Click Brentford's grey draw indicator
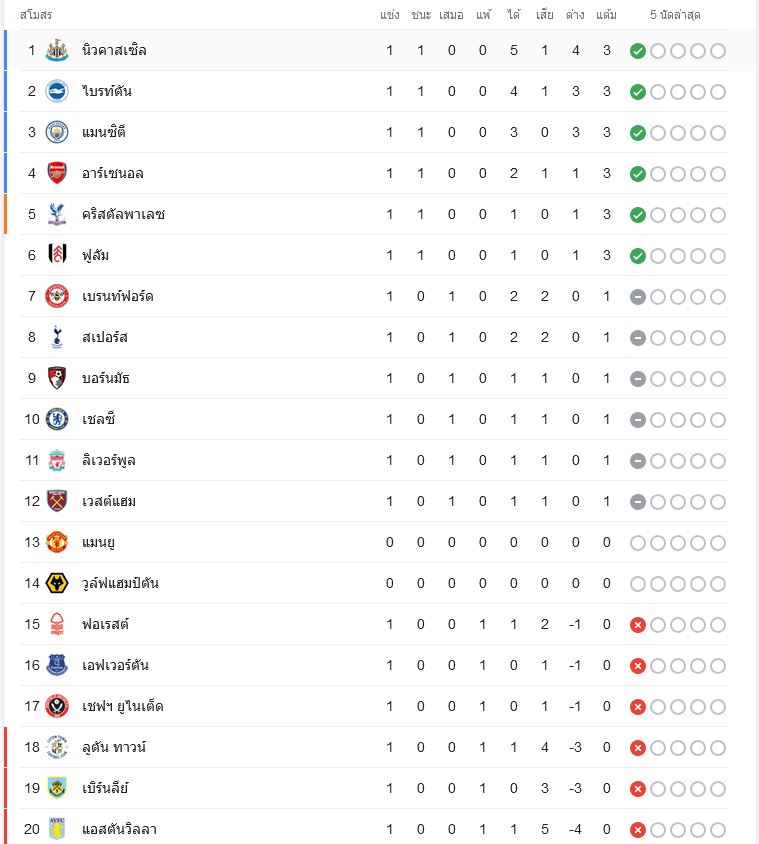The width and height of the screenshot is (759, 844). pyautogui.click(x=637, y=297)
